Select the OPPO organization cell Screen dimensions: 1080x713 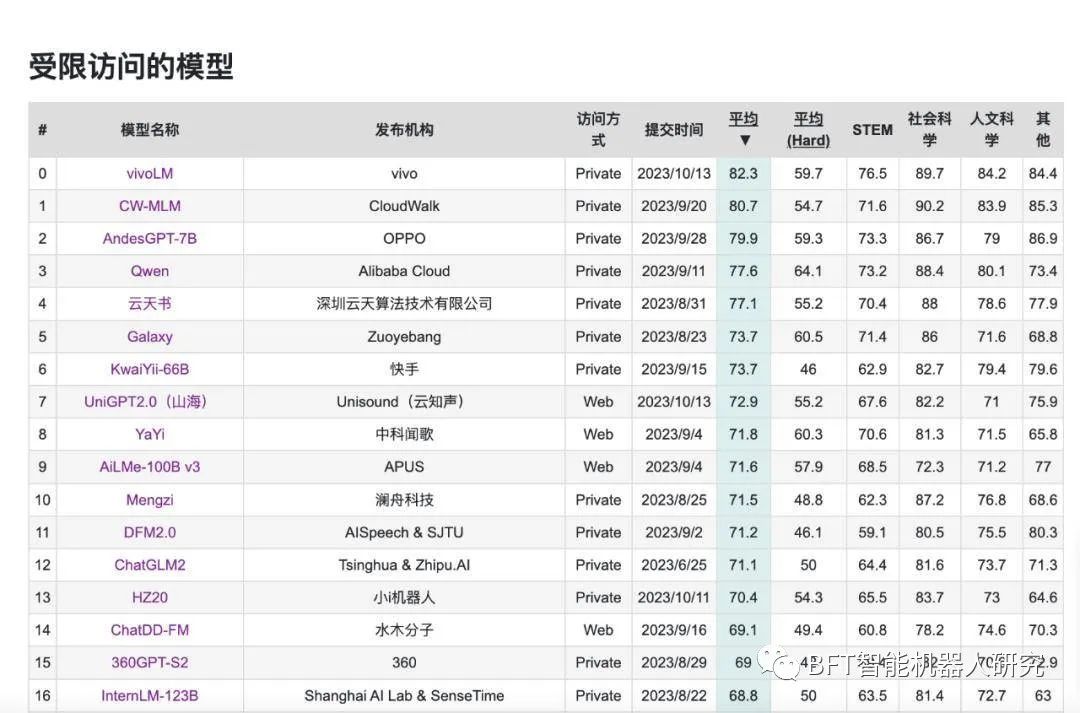tap(404, 238)
